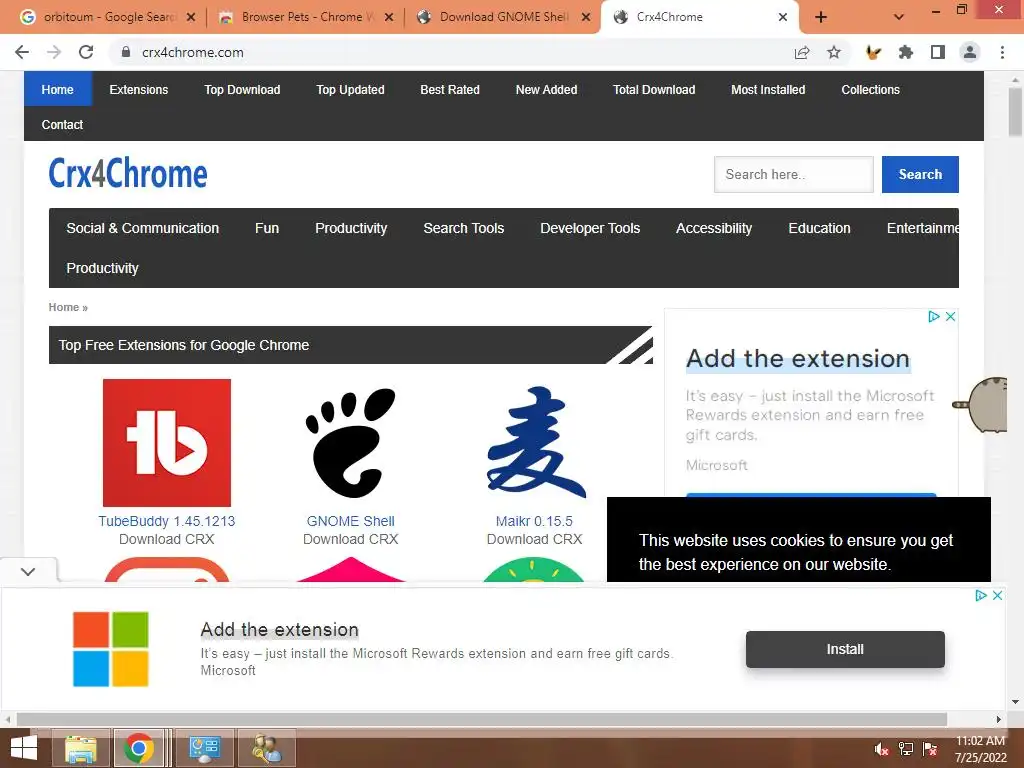
Task: Open the Education category
Action: pyautogui.click(x=819, y=228)
